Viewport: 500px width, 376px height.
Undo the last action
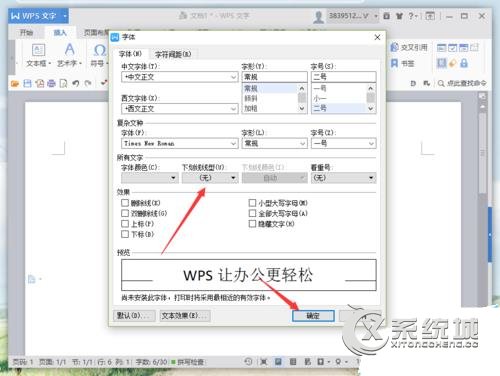click(76, 83)
